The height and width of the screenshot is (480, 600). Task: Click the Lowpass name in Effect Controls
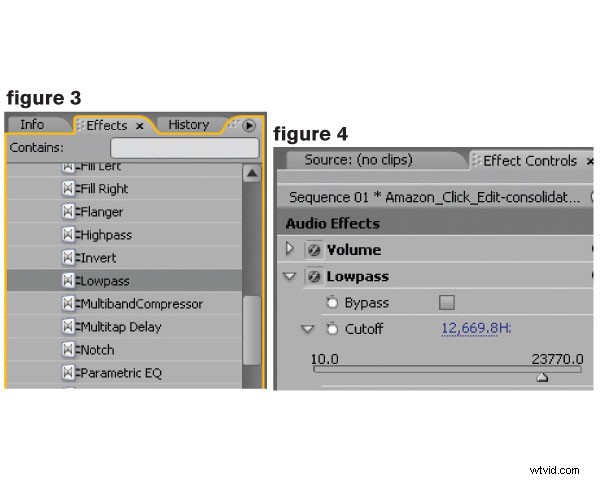pyautogui.click(x=357, y=276)
